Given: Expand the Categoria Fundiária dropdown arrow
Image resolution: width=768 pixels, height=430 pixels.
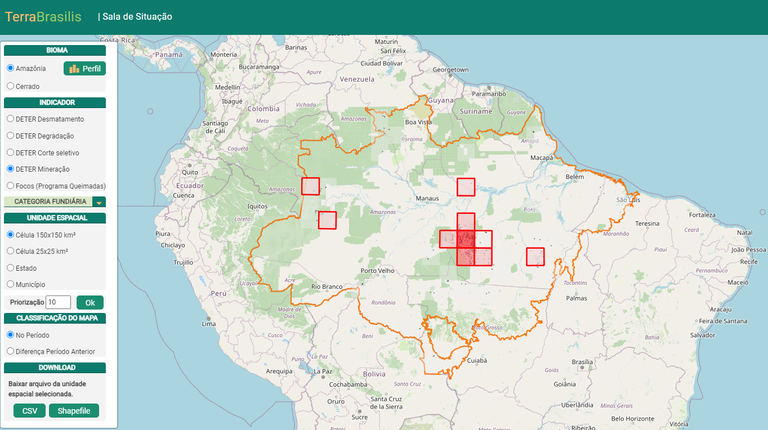Looking at the screenshot, I should pos(99,202).
